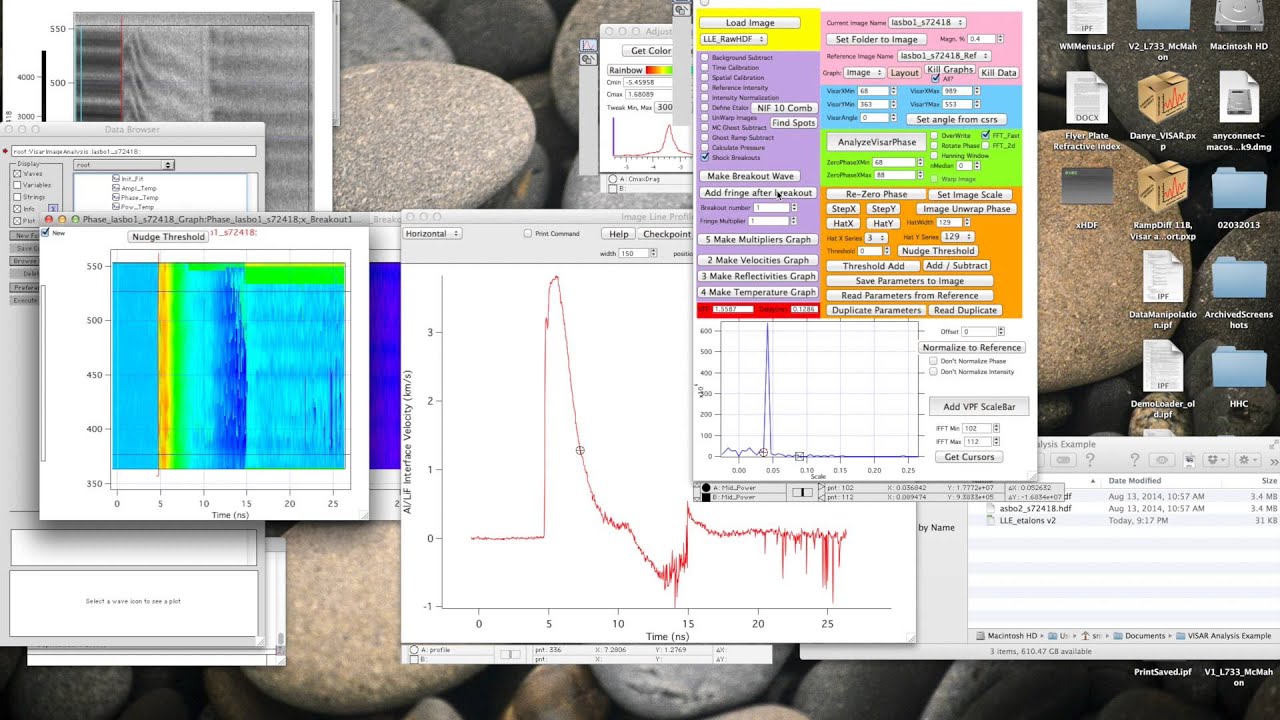
Task: Click cursor B Mid_Power square icon
Action: pos(707,497)
